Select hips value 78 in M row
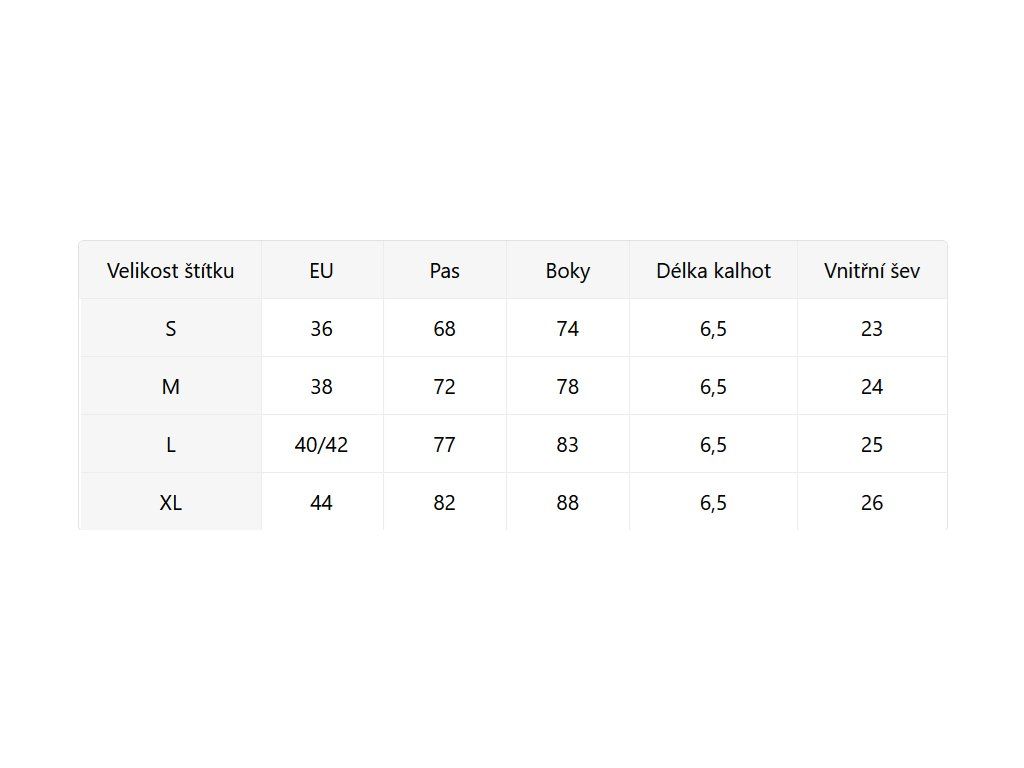1024x768 pixels. [x=567, y=387]
